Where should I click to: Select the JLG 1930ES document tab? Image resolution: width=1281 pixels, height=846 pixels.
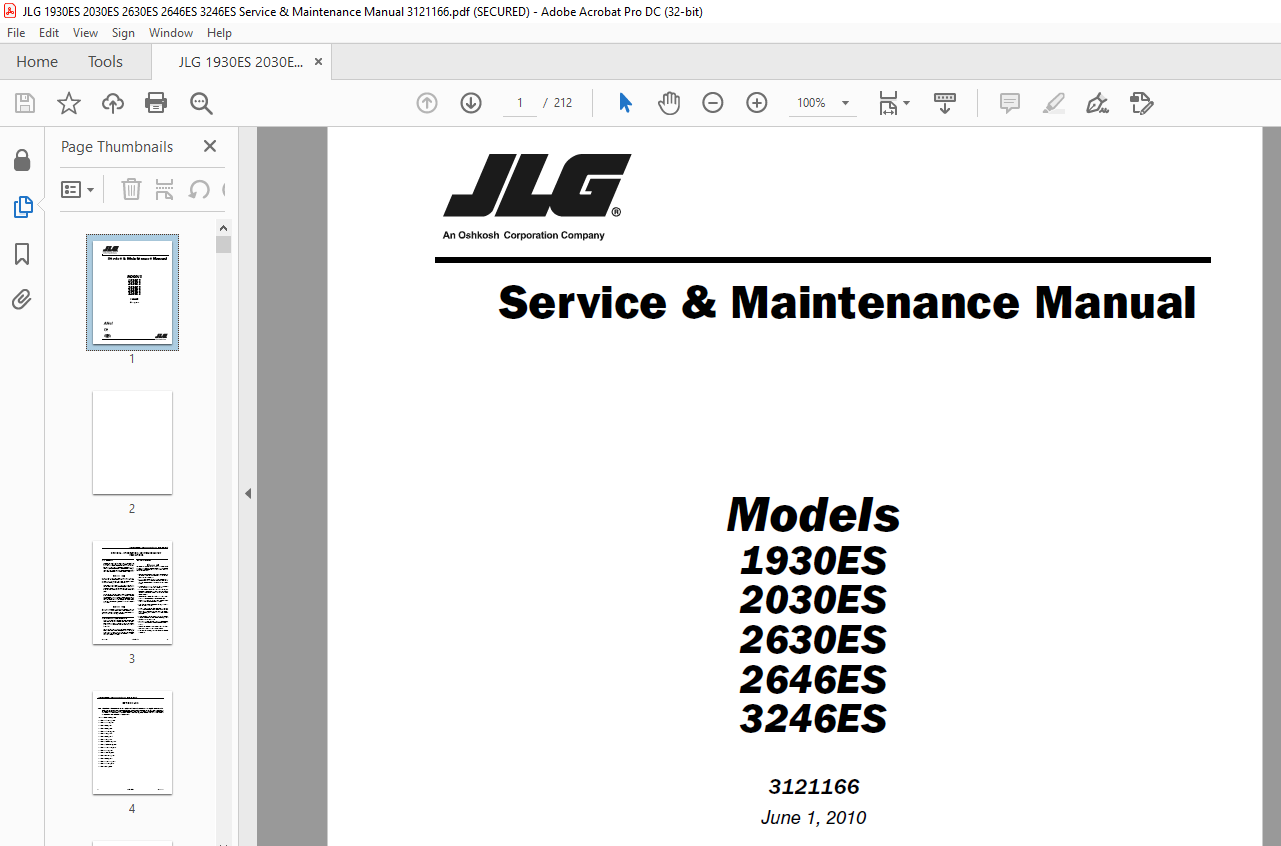(240, 62)
